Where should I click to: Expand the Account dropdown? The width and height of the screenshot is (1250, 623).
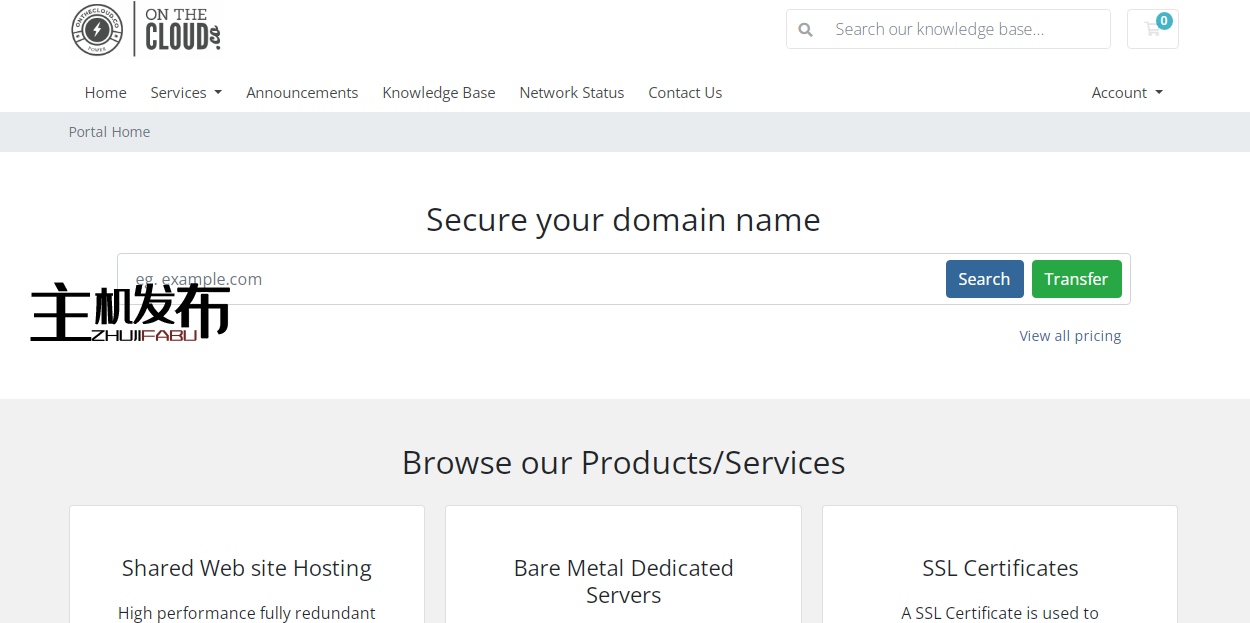pos(1126,93)
